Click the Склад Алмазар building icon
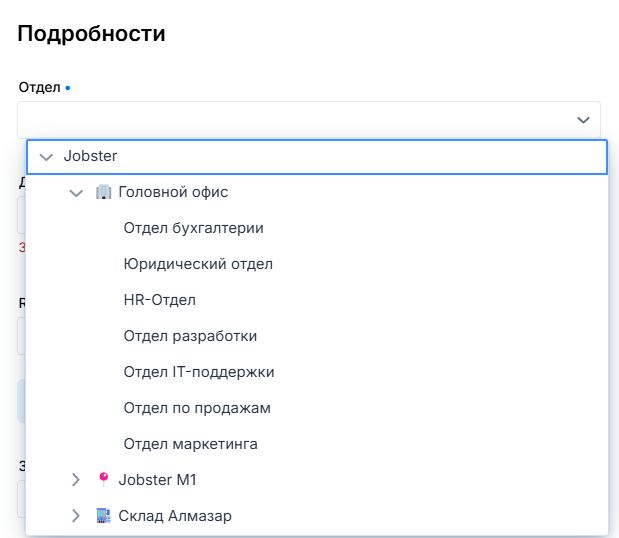The height and width of the screenshot is (538, 619). [x=103, y=516]
